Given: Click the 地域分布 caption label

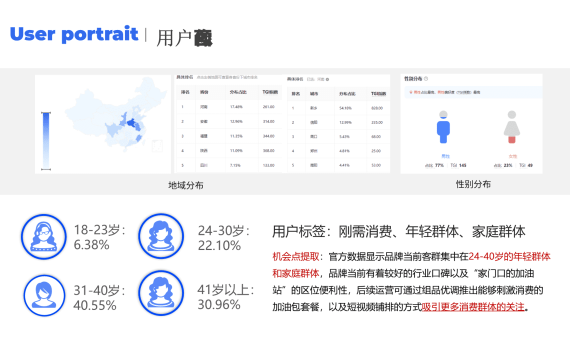Looking at the screenshot, I should (185, 185).
